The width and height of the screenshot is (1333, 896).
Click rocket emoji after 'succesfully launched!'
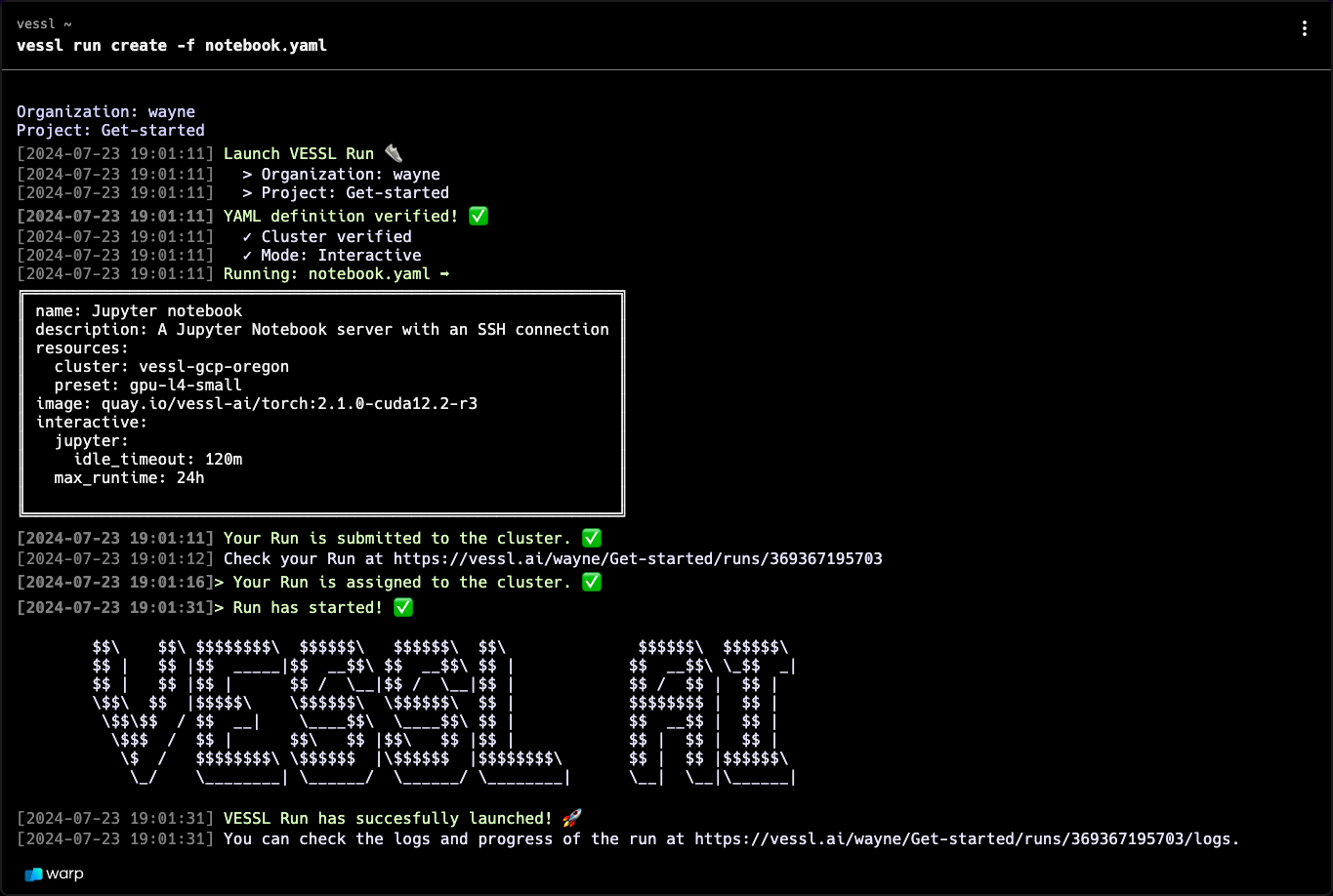pos(572,818)
